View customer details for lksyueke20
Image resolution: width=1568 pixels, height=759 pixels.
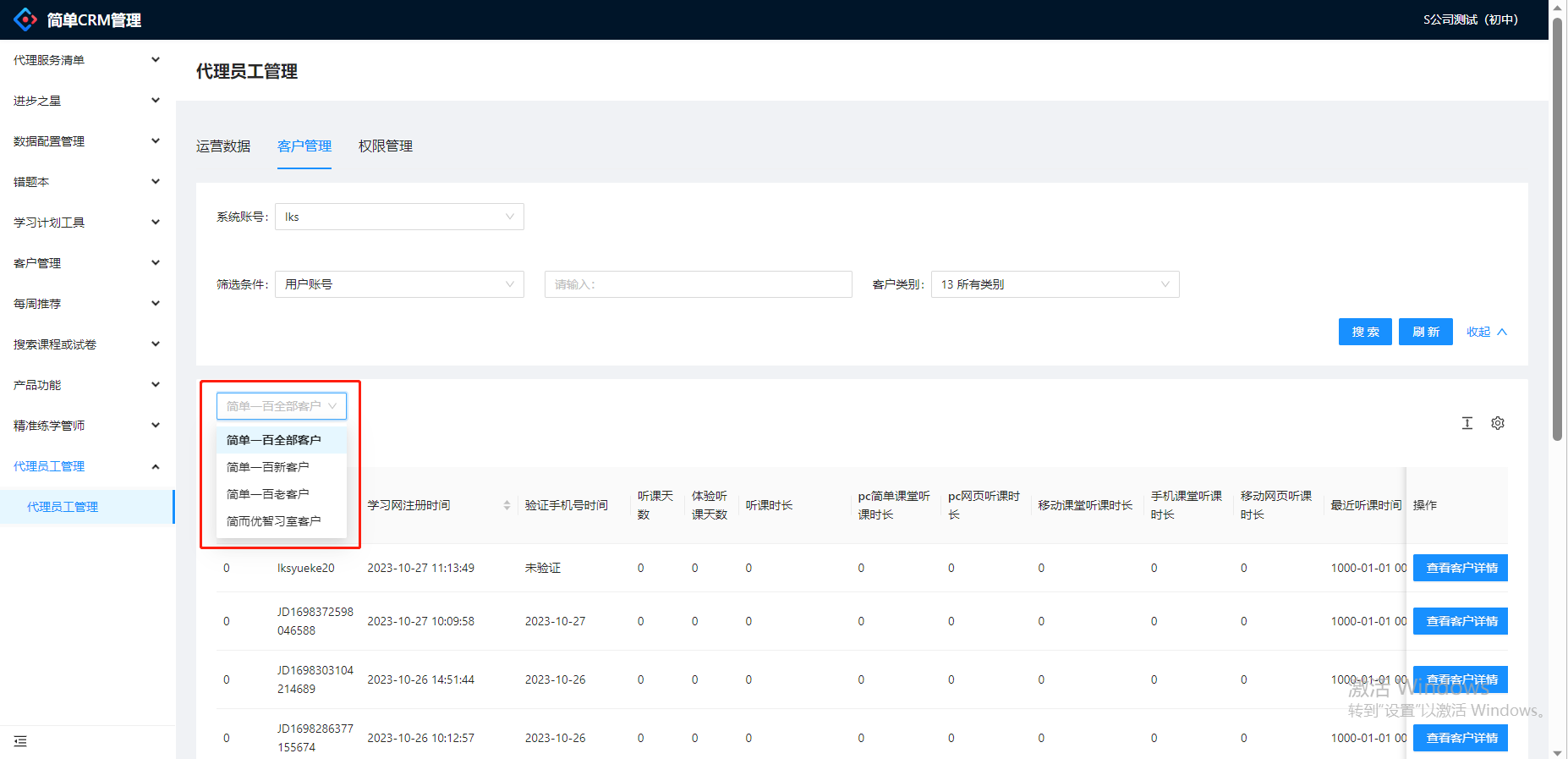click(1461, 568)
